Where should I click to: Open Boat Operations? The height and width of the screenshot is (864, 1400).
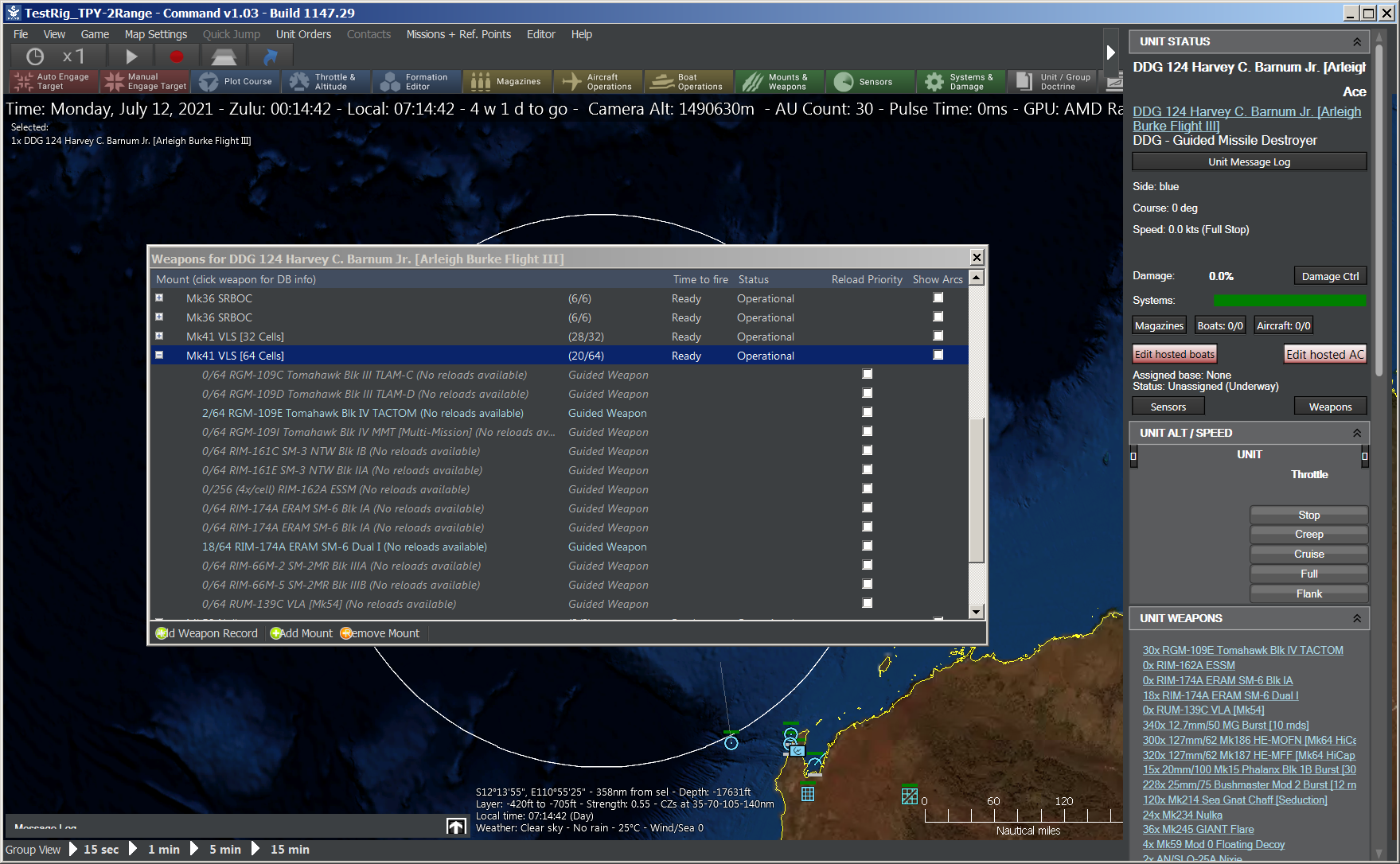click(x=689, y=82)
